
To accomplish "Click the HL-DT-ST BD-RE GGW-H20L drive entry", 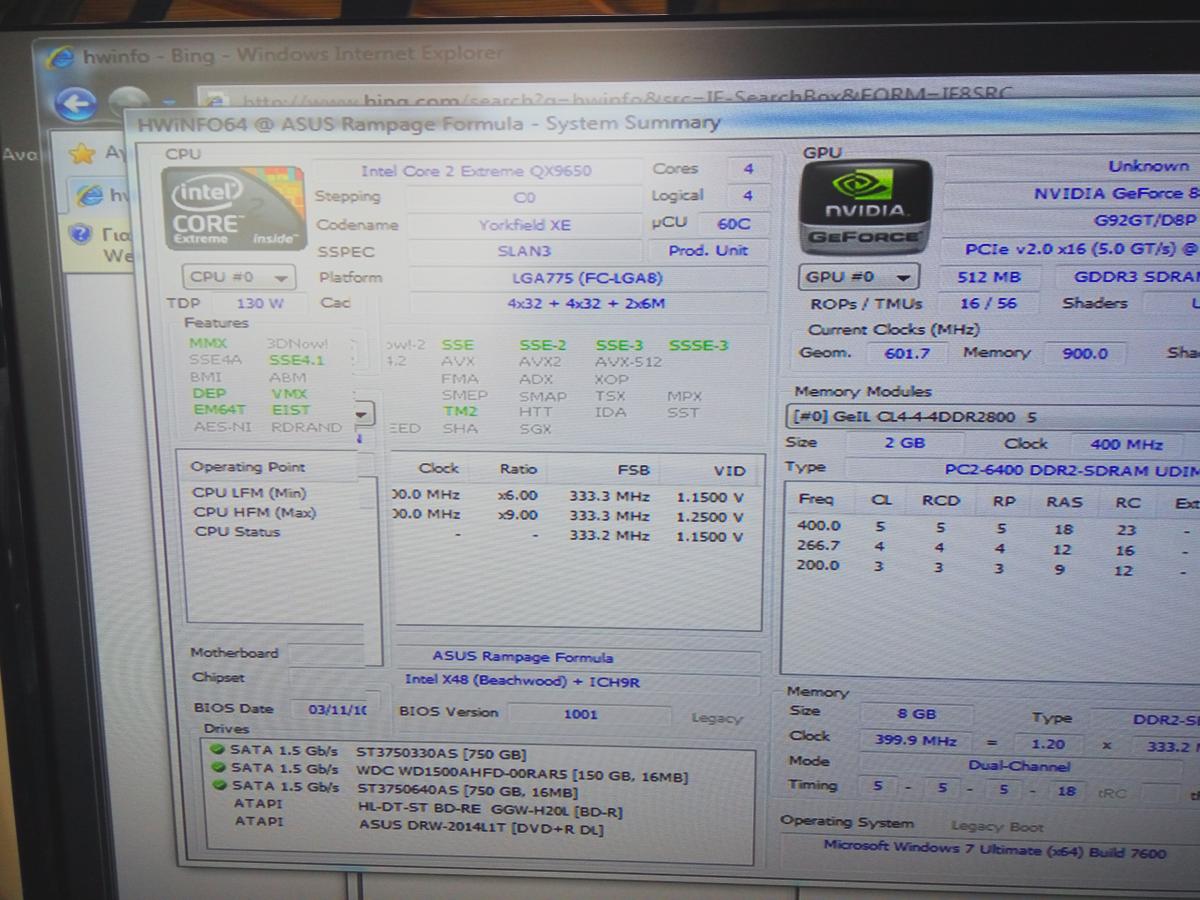I will coord(490,811).
